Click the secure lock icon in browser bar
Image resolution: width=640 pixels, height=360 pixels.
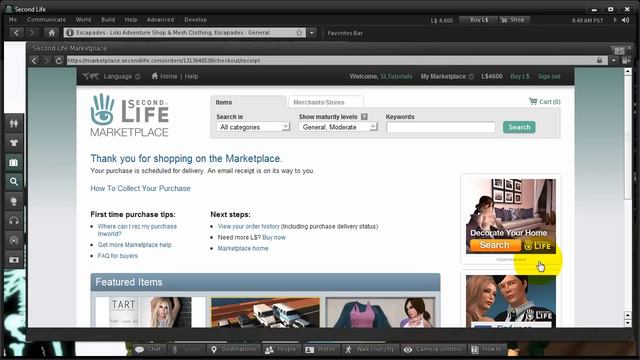pyautogui.click(x=600, y=60)
